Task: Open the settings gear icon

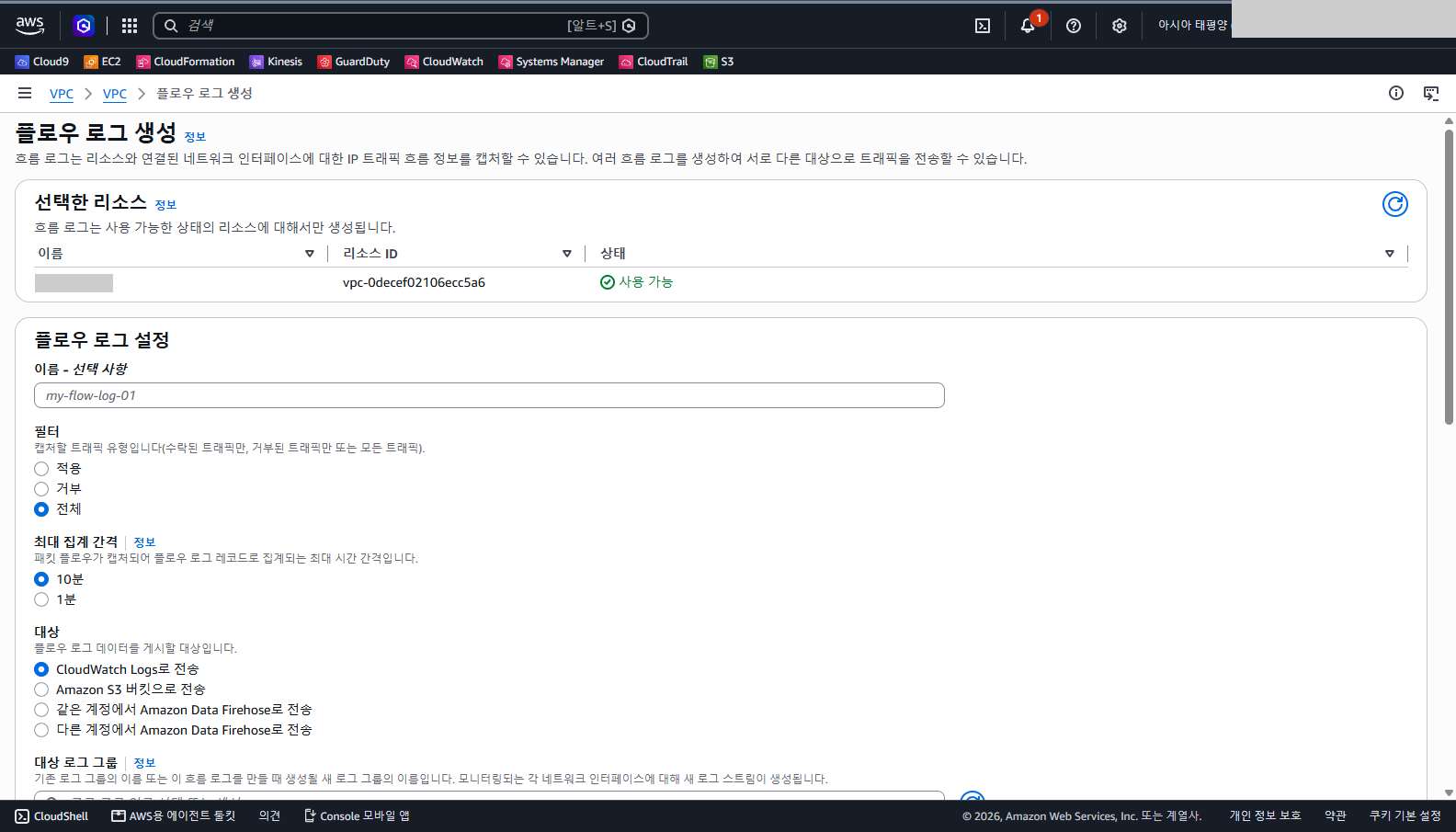Action: pyautogui.click(x=1119, y=26)
